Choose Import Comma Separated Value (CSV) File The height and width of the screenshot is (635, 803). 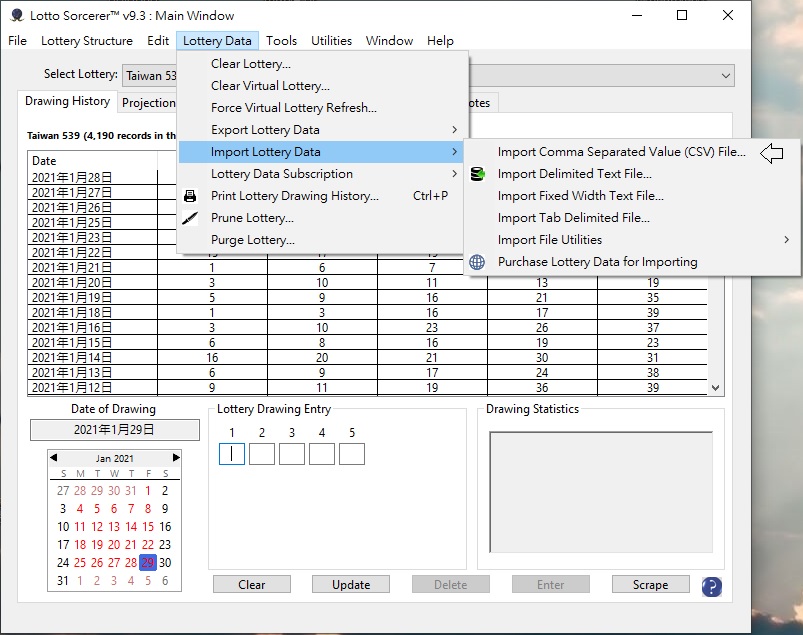point(621,152)
